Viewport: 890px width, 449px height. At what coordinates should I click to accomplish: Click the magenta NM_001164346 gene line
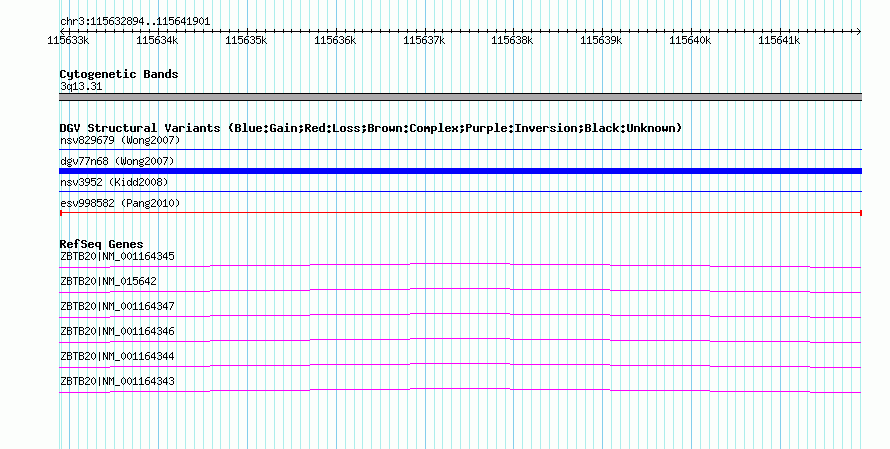[460, 340]
